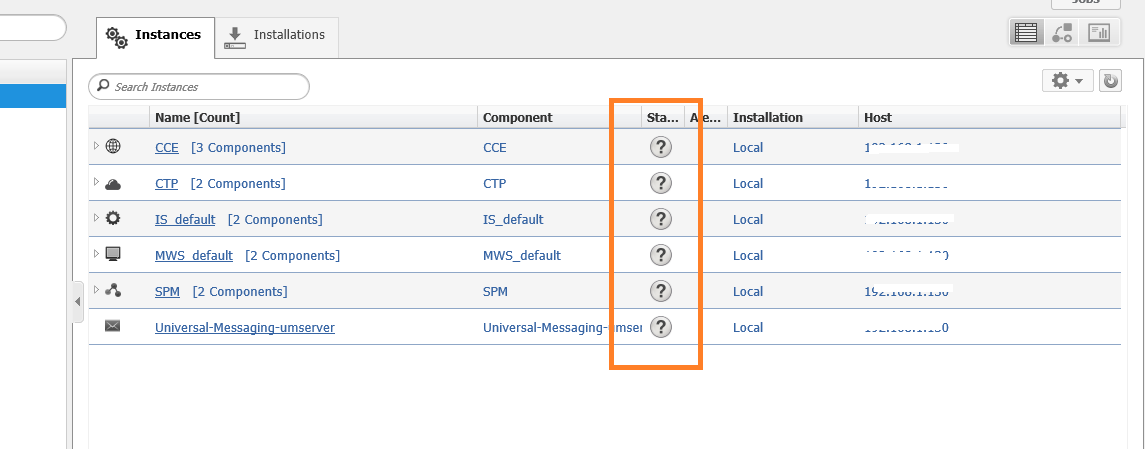1145x449 pixels.
Task: Click the "[2 Components]" text for CTP
Action: (238, 183)
